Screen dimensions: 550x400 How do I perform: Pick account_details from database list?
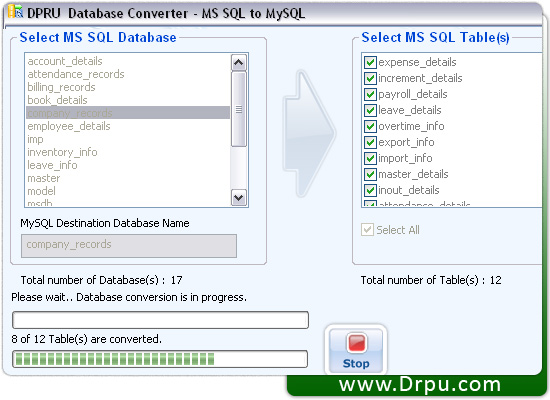[65, 61]
